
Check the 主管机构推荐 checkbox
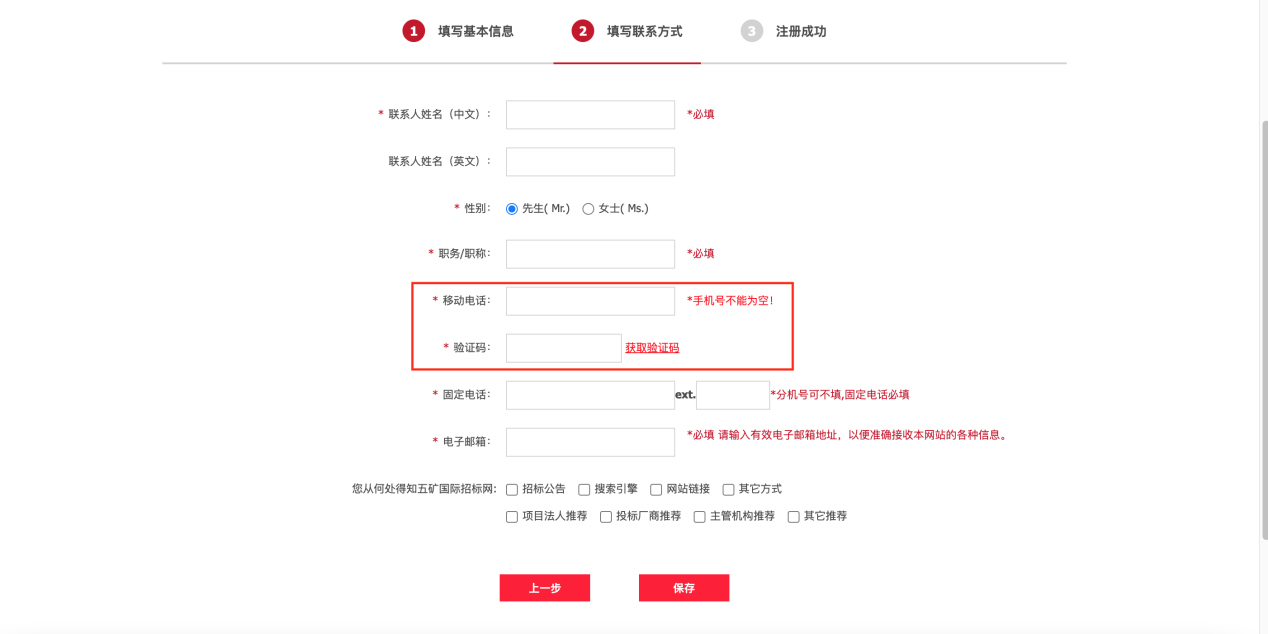pos(700,517)
